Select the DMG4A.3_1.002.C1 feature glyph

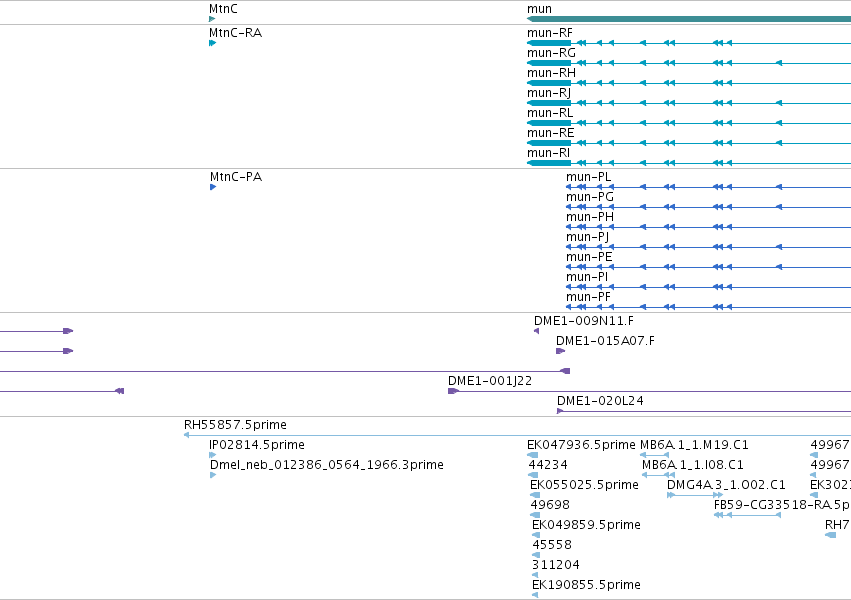(x=695, y=495)
